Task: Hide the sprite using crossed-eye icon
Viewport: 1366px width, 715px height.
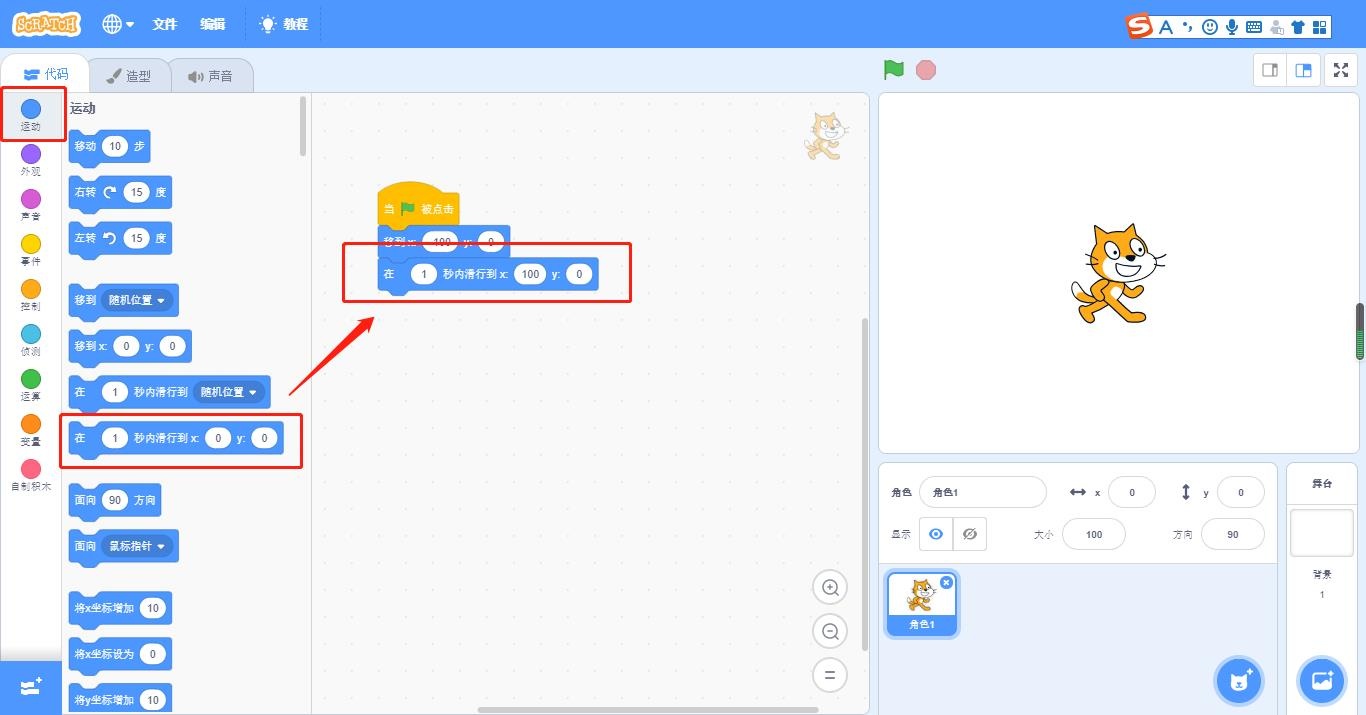Action: pyautogui.click(x=970, y=534)
